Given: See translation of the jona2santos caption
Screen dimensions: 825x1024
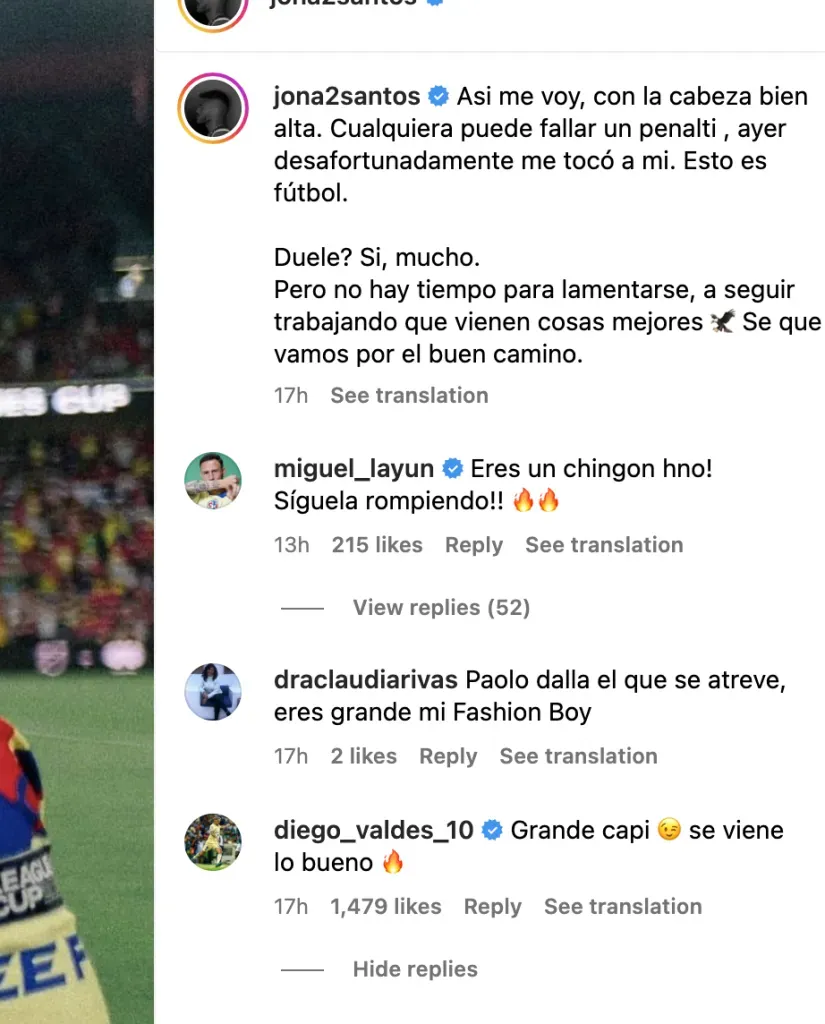Looking at the screenshot, I should 410,395.
